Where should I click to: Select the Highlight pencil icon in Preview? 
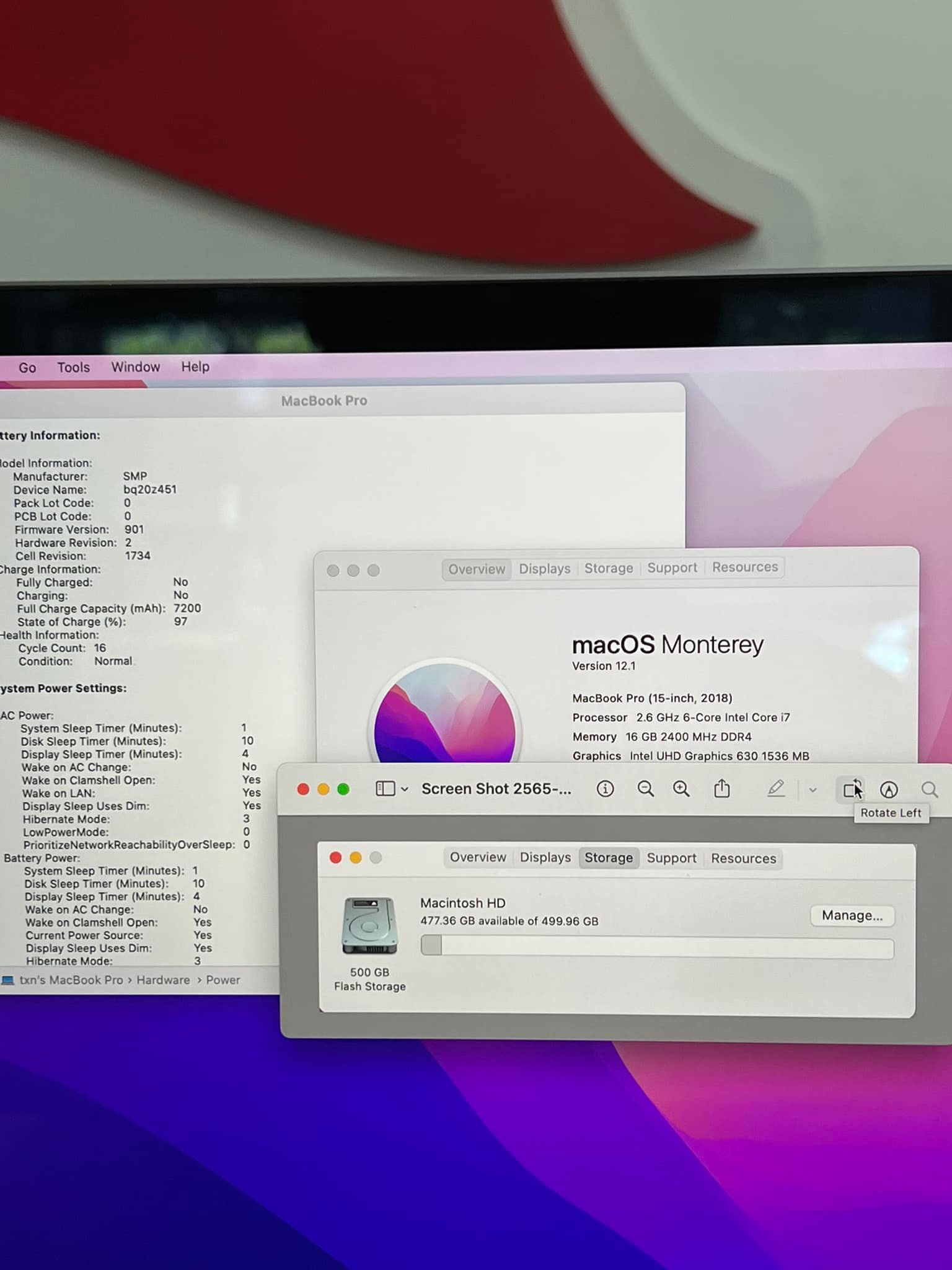pos(776,789)
